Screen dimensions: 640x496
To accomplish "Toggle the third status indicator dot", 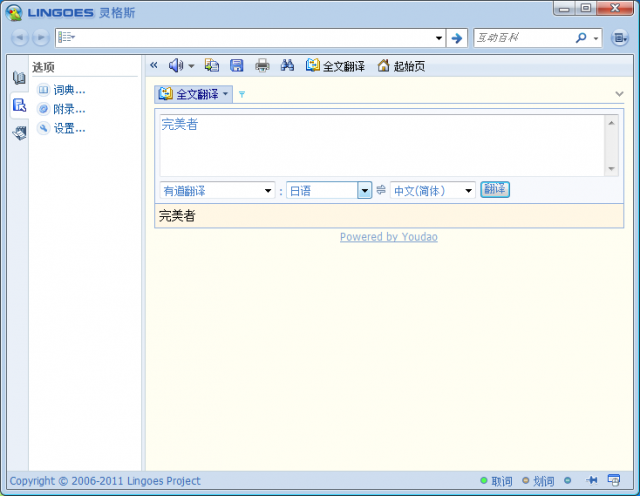I will [x=567, y=480].
